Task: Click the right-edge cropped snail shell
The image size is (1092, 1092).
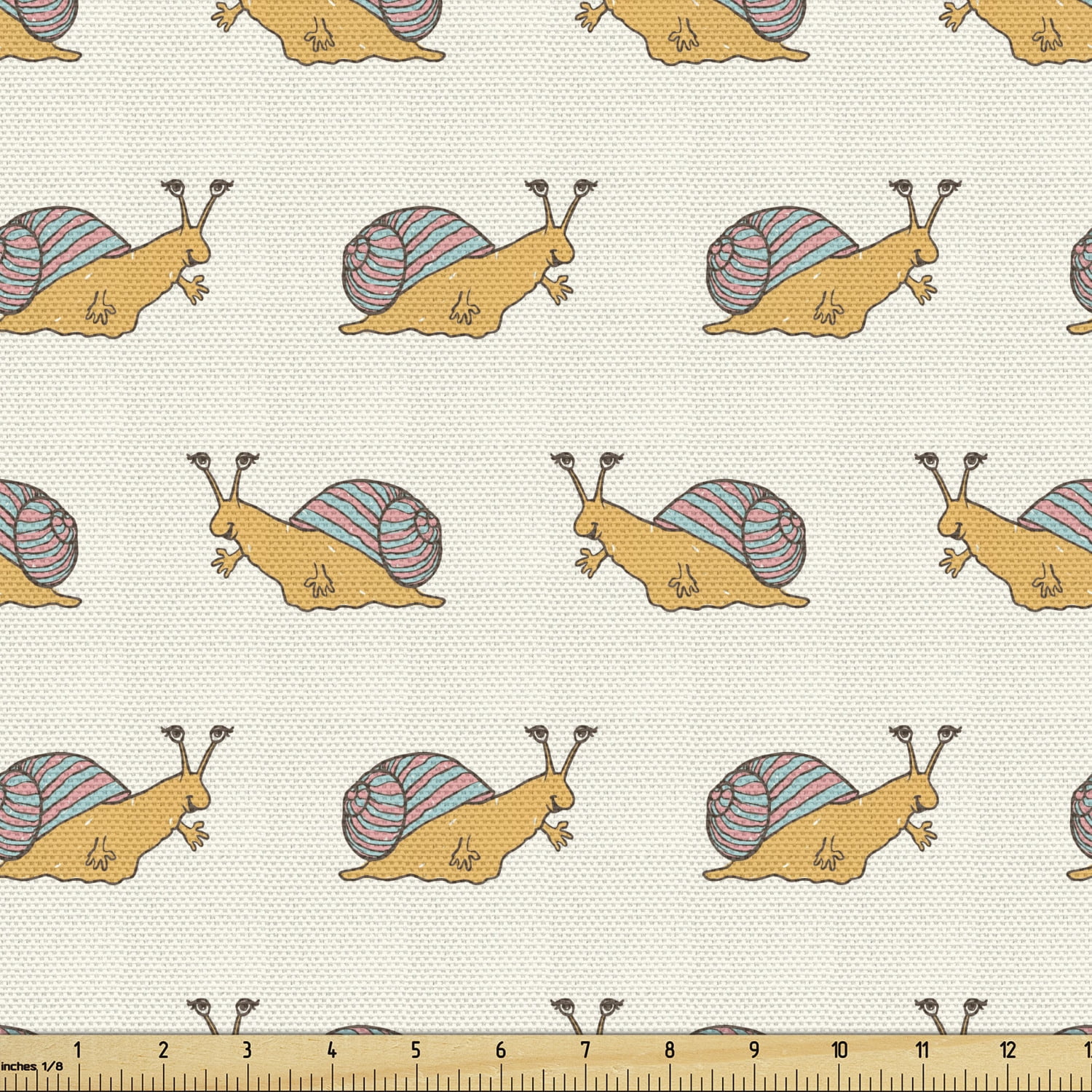Action: (x=1070, y=524)
